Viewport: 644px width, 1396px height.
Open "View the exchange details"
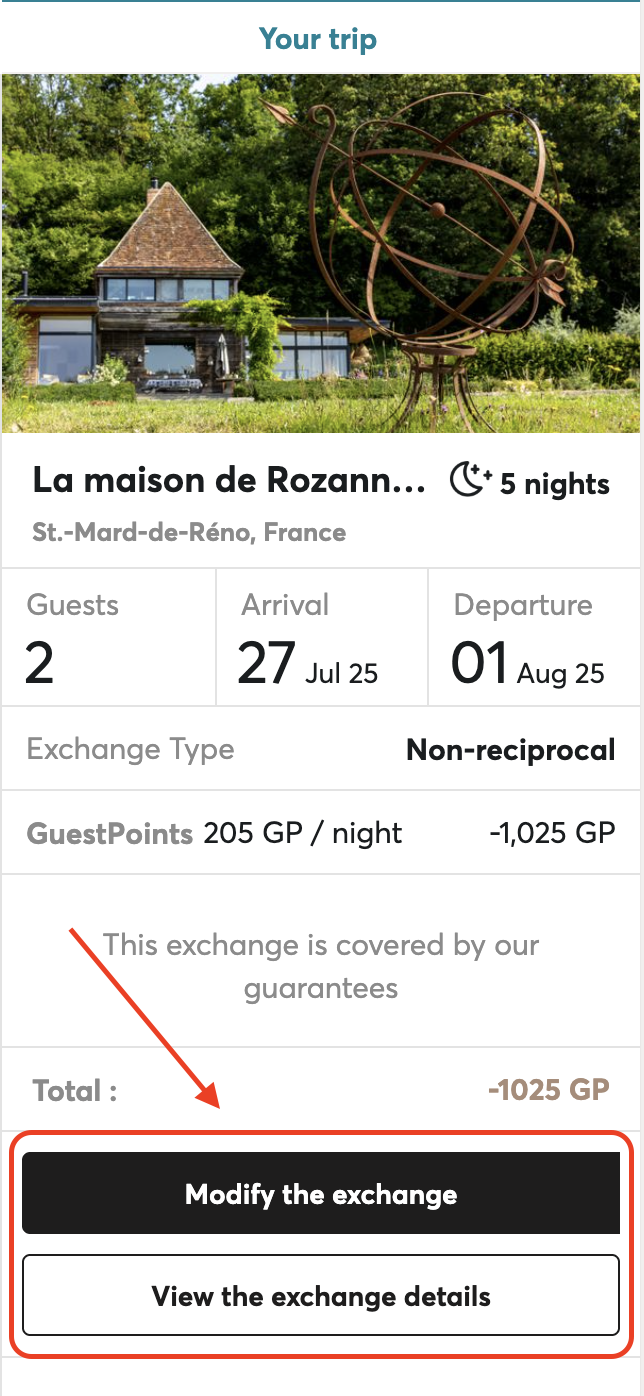click(x=321, y=1297)
